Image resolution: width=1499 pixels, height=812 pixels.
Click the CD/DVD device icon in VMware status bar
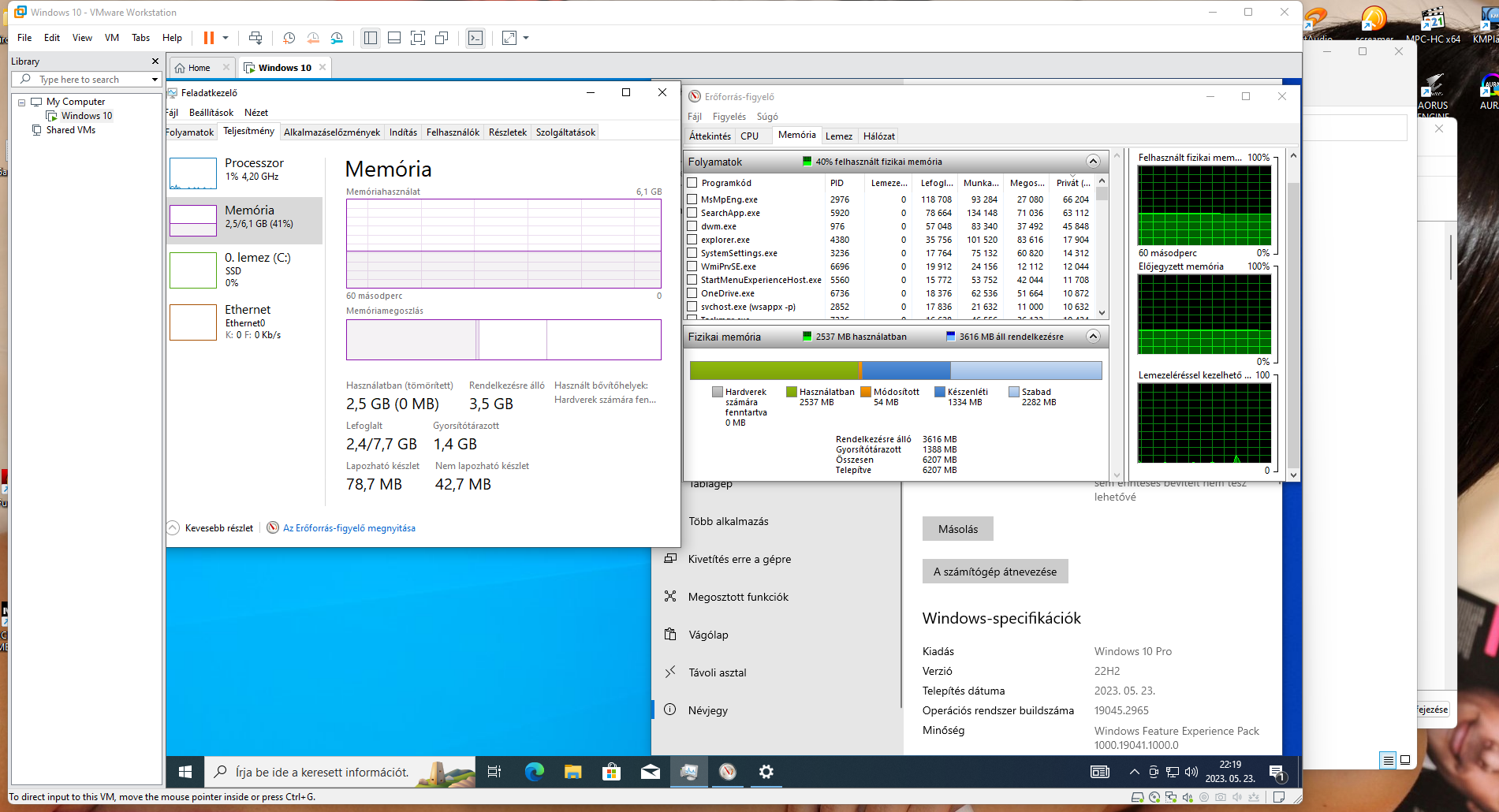(1154, 797)
